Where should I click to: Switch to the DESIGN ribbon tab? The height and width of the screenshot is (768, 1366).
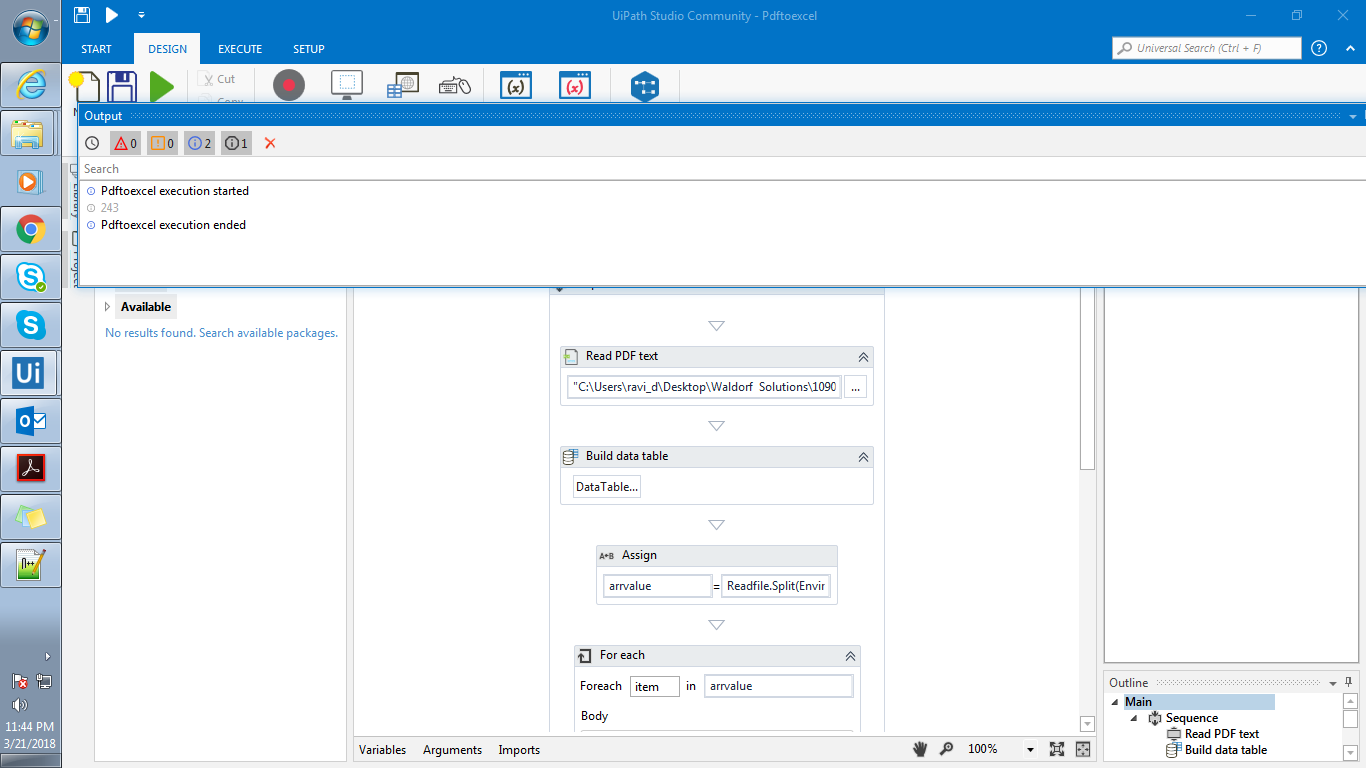[x=167, y=49]
